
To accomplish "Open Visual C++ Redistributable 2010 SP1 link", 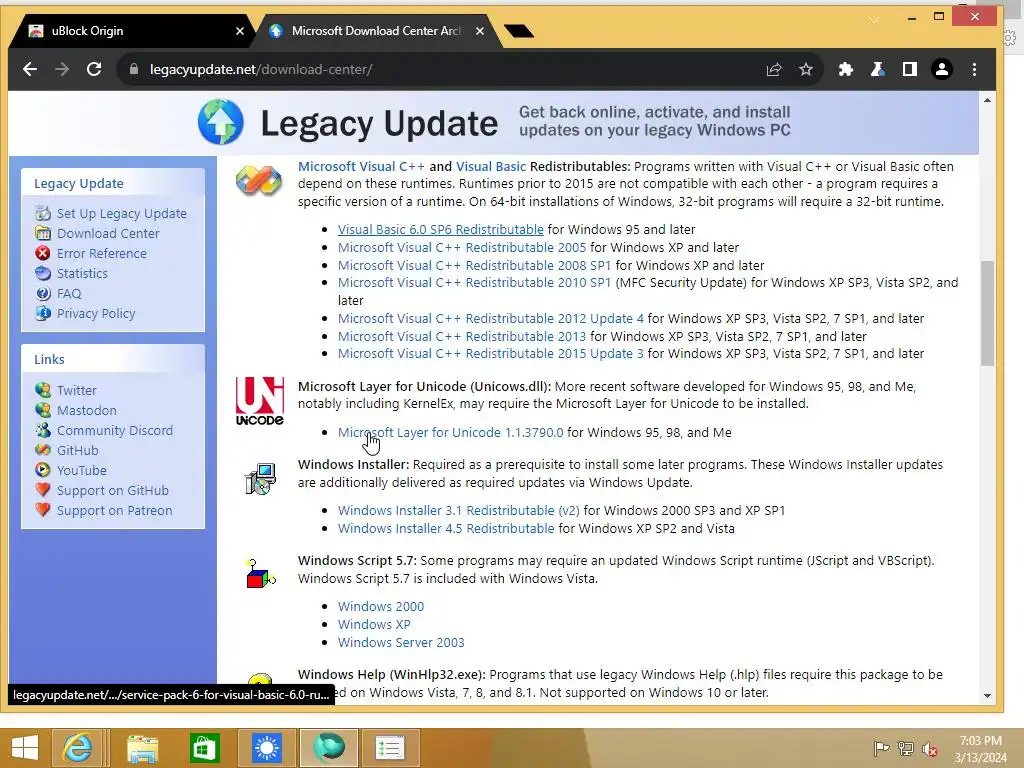I will point(474,283).
